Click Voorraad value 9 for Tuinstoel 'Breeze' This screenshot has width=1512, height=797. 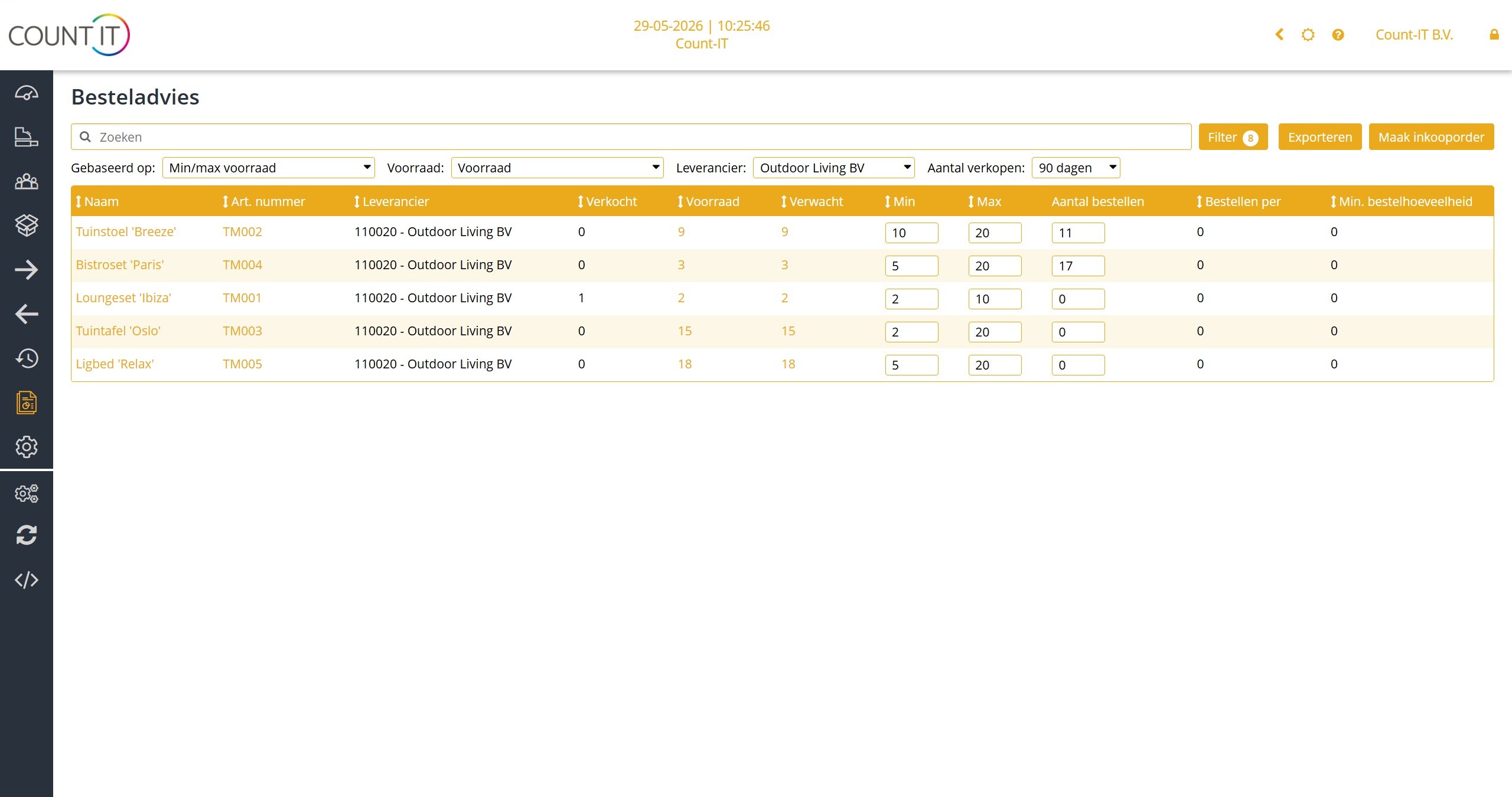pyautogui.click(x=681, y=231)
